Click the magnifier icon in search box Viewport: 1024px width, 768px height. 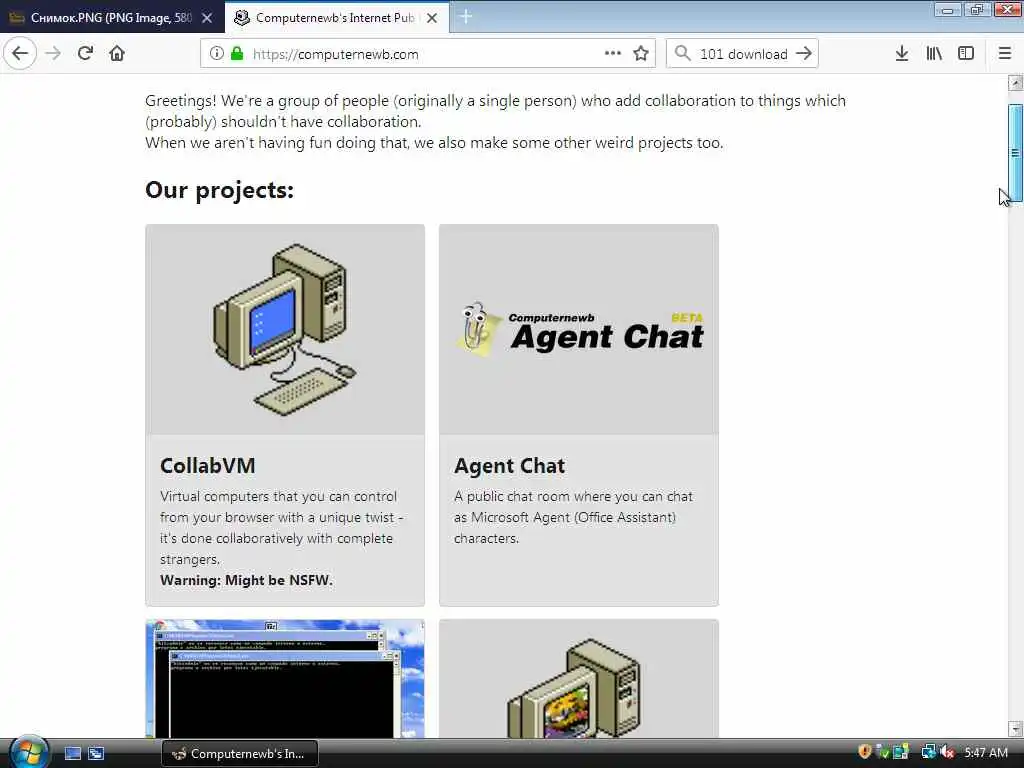tap(682, 54)
